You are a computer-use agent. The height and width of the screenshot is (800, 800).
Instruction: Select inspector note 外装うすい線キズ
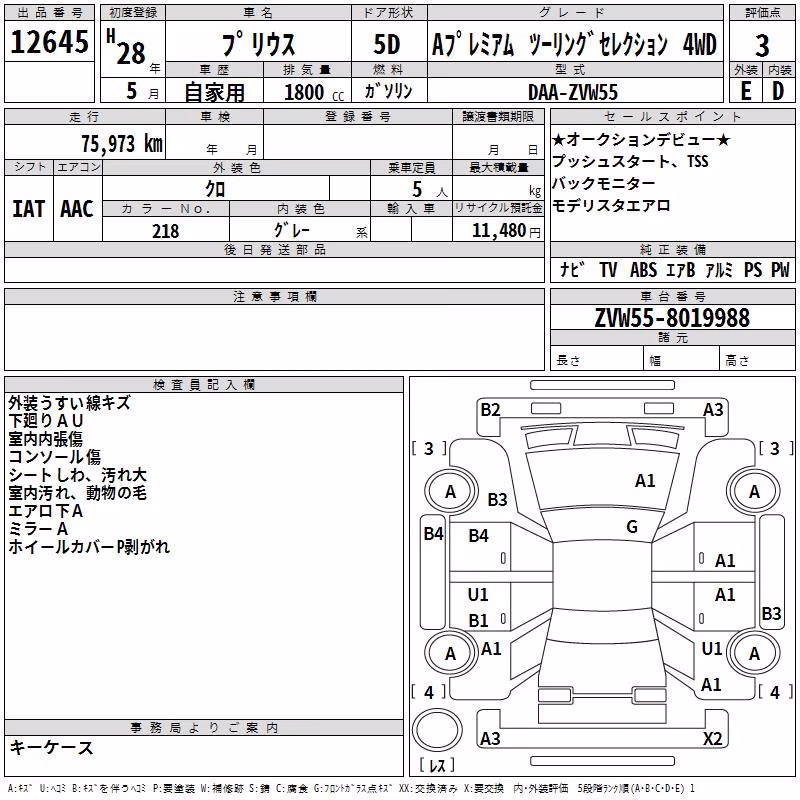tap(69, 403)
